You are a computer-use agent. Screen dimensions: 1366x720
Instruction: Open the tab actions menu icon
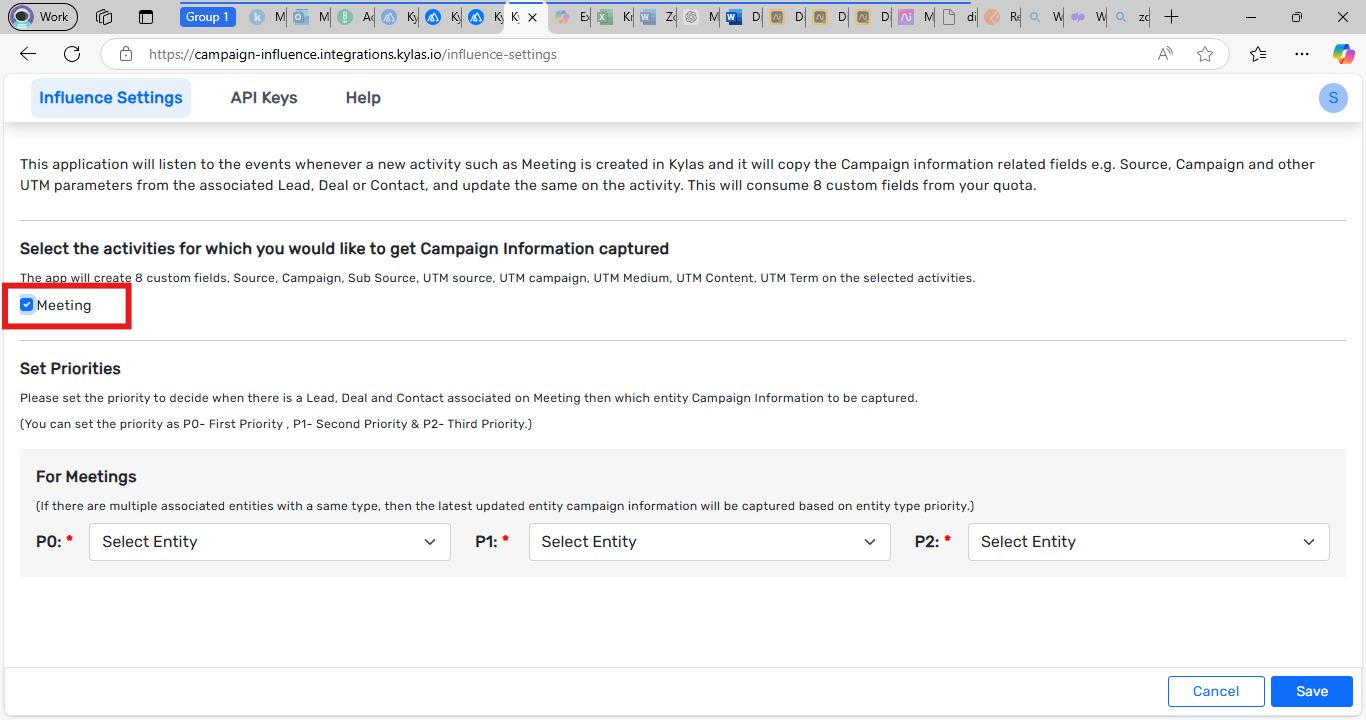click(x=146, y=17)
